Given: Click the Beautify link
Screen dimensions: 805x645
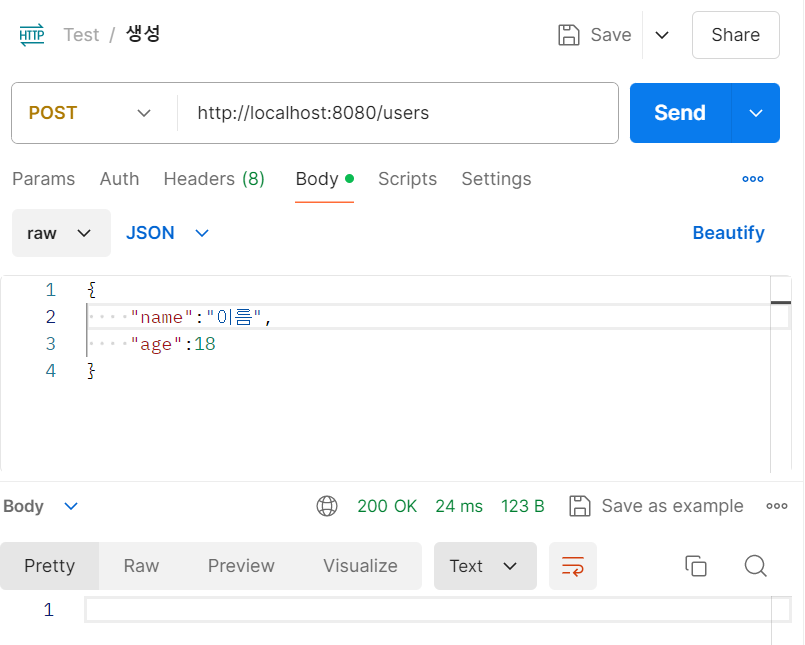Looking at the screenshot, I should [x=729, y=233].
